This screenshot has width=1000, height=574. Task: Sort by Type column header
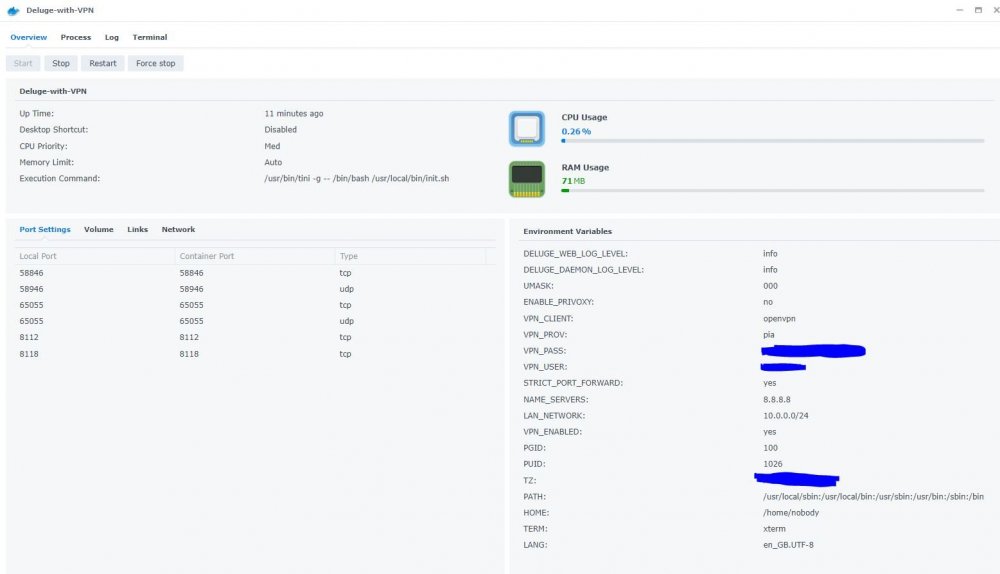tap(410, 256)
